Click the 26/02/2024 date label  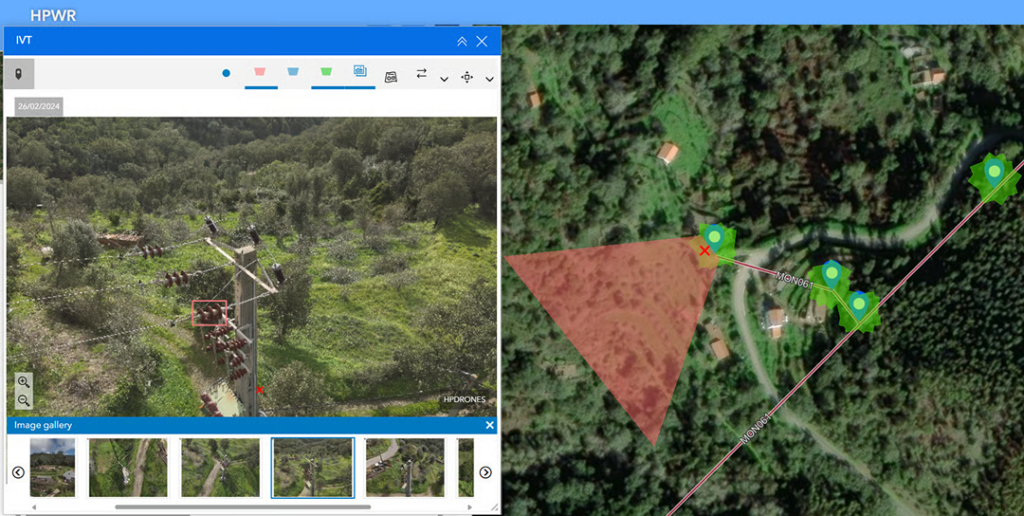(x=39, y=106)
